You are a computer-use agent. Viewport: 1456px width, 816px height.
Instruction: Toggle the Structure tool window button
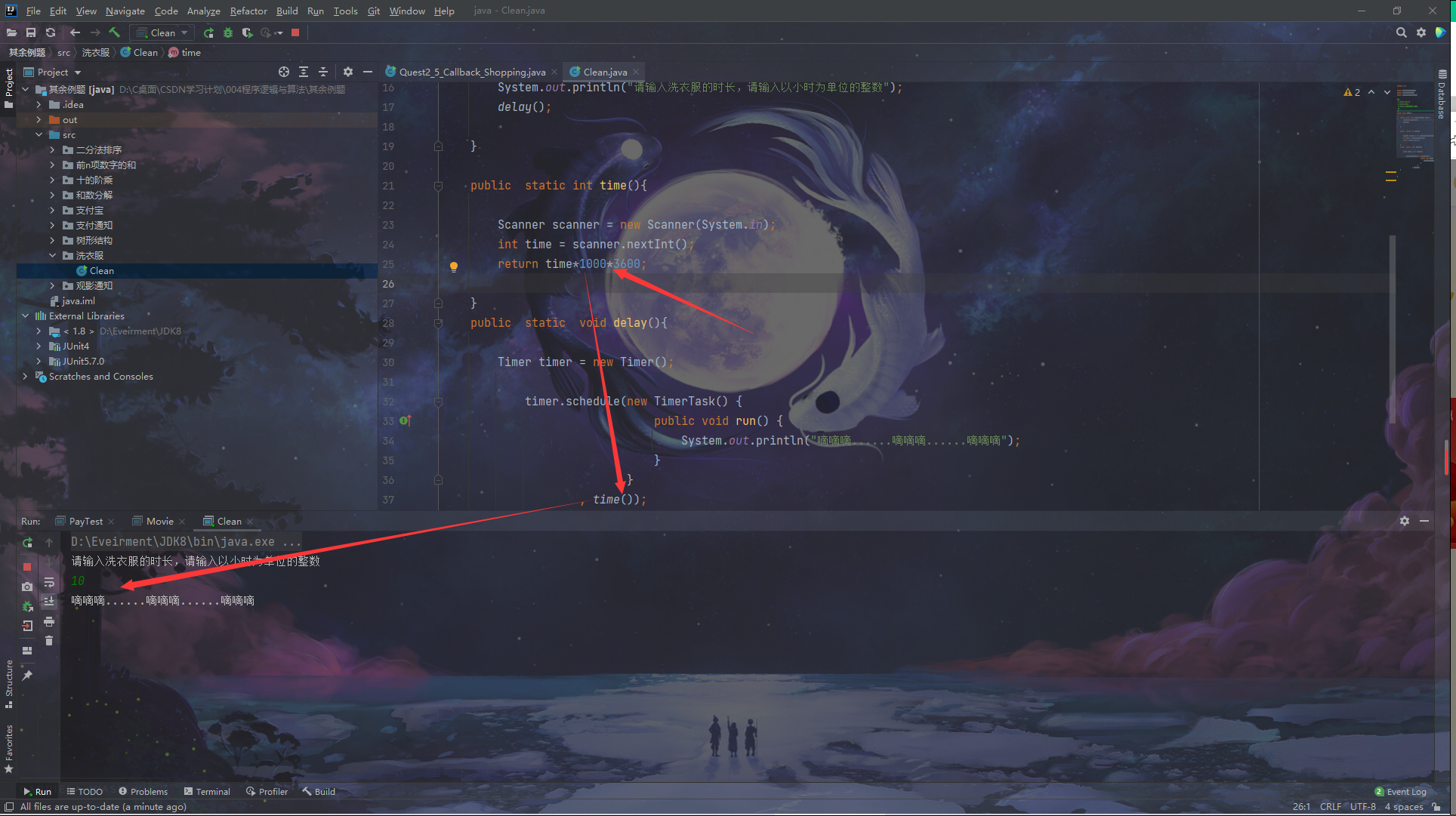pos(8,684)
